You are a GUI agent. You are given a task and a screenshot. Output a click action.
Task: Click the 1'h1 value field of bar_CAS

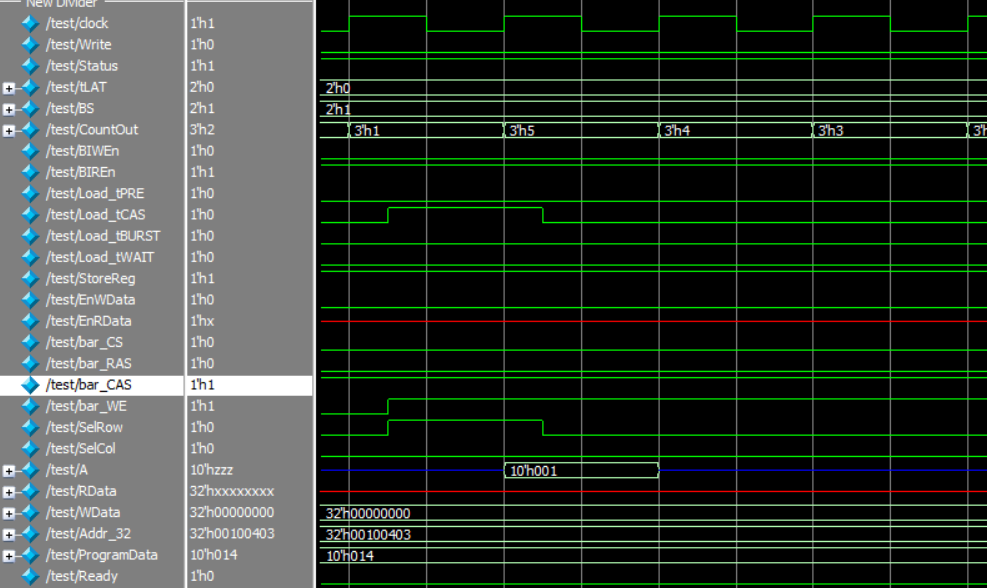(204, 384)
